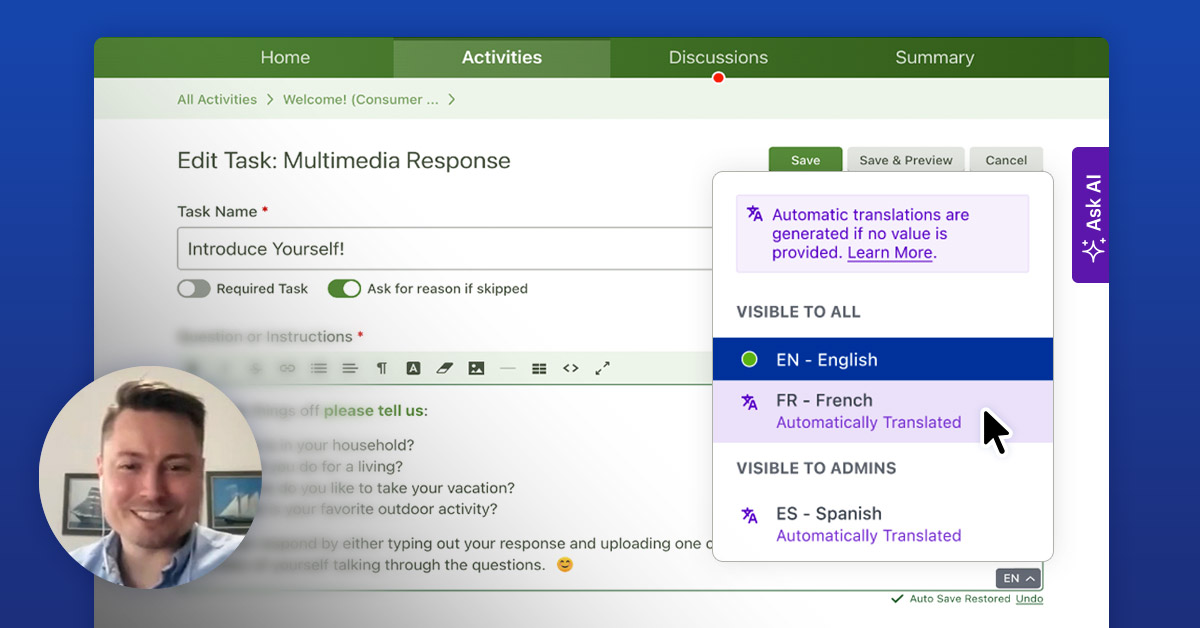Toggle the paragraph marks icon
This screenshot has width=1200, height=628.
(x=381, y=368)
